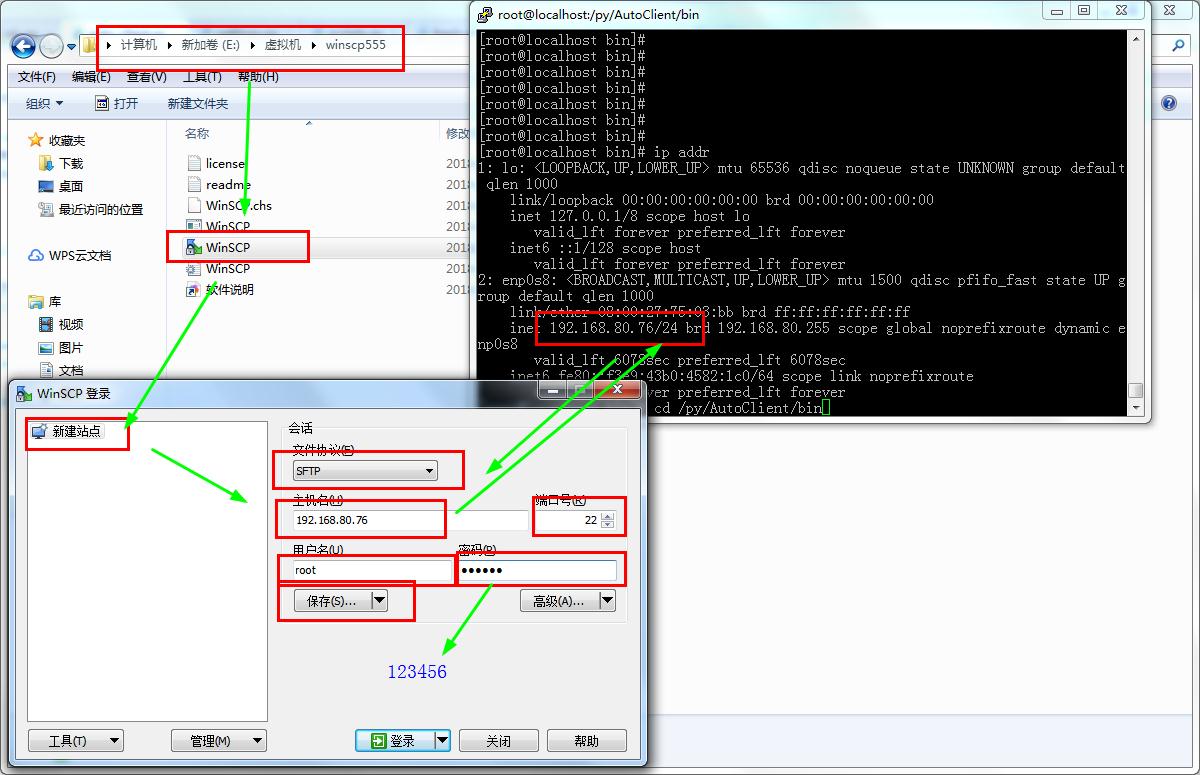Open the 帮助(H) menu in Explorer

point(258,77)
